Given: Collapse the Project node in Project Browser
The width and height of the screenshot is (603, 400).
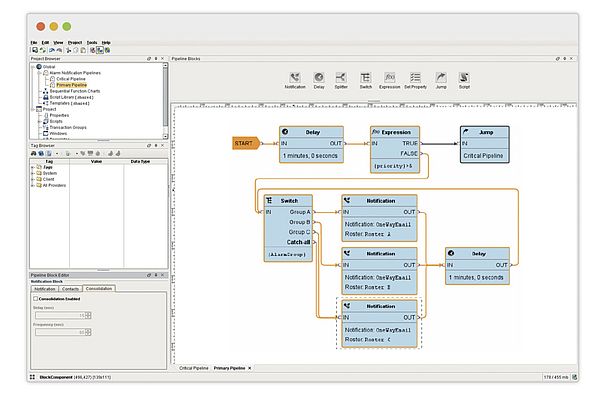Looking at the screenshot, I should click(x=33, y=109).
